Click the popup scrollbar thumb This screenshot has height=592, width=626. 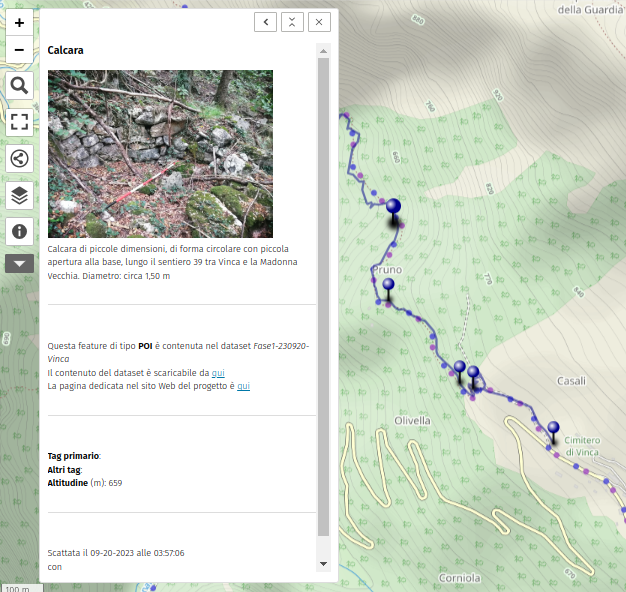[x=323, y=297]
